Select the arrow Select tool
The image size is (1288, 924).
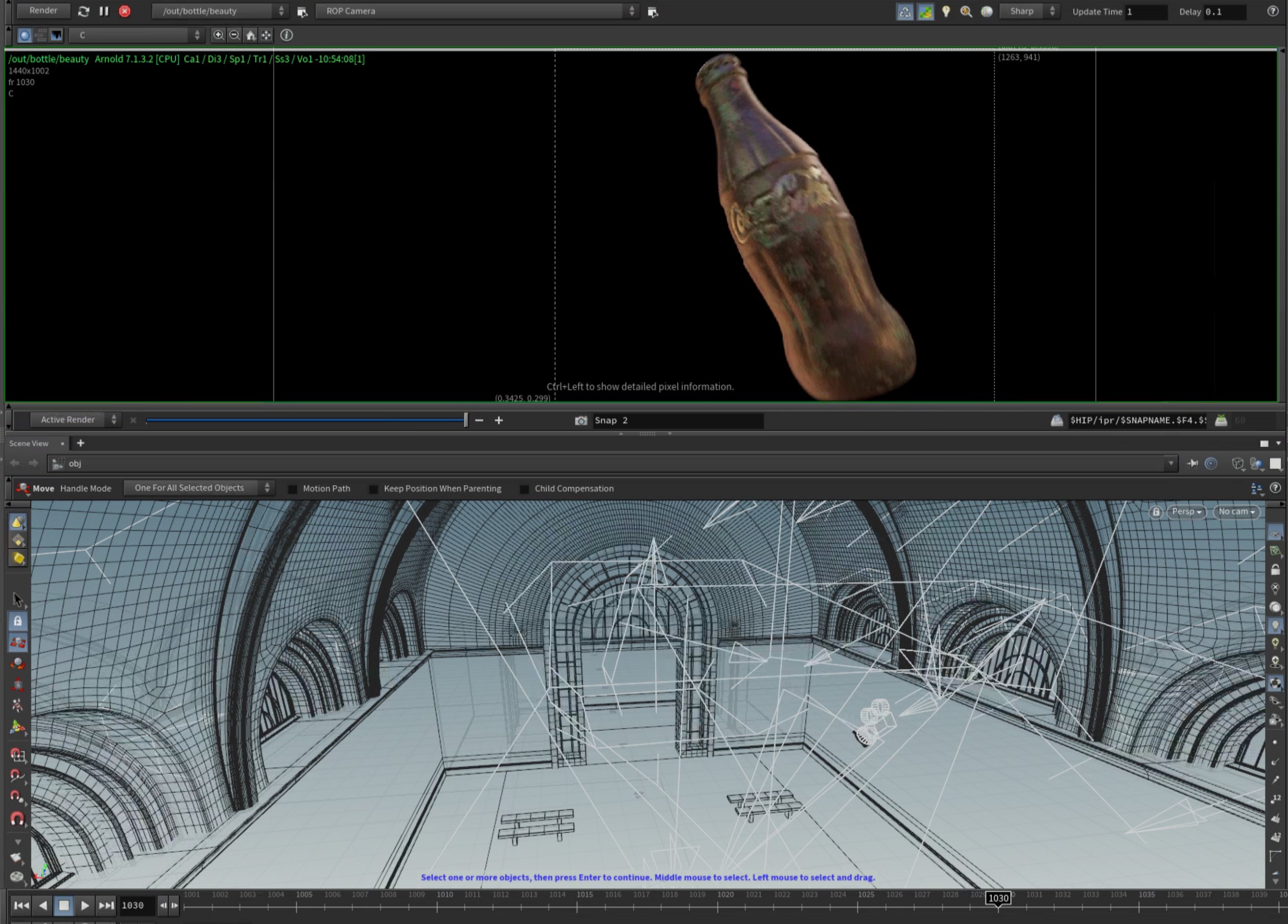coord(17,599)
